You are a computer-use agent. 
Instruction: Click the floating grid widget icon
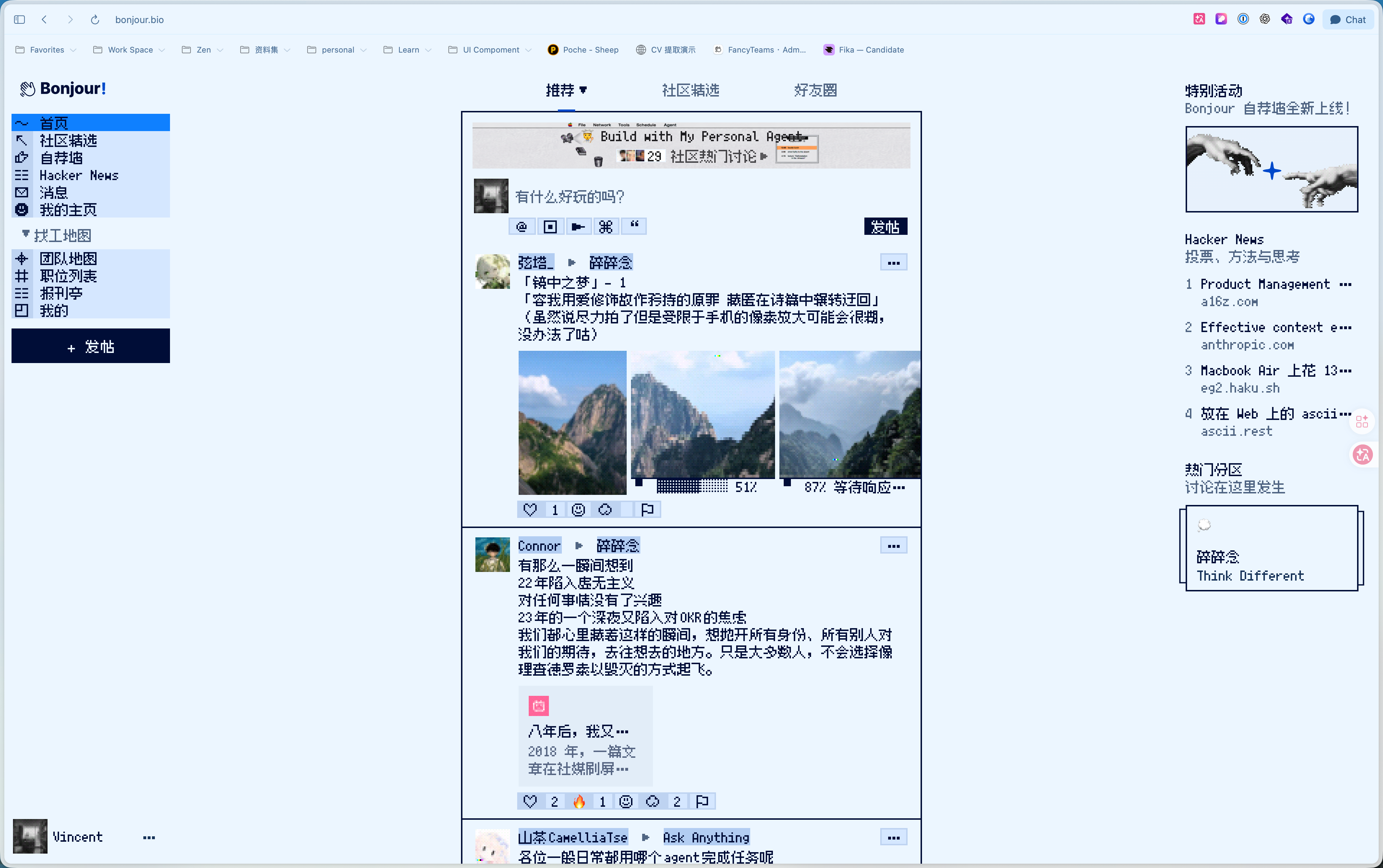(x=1362, y=422)
